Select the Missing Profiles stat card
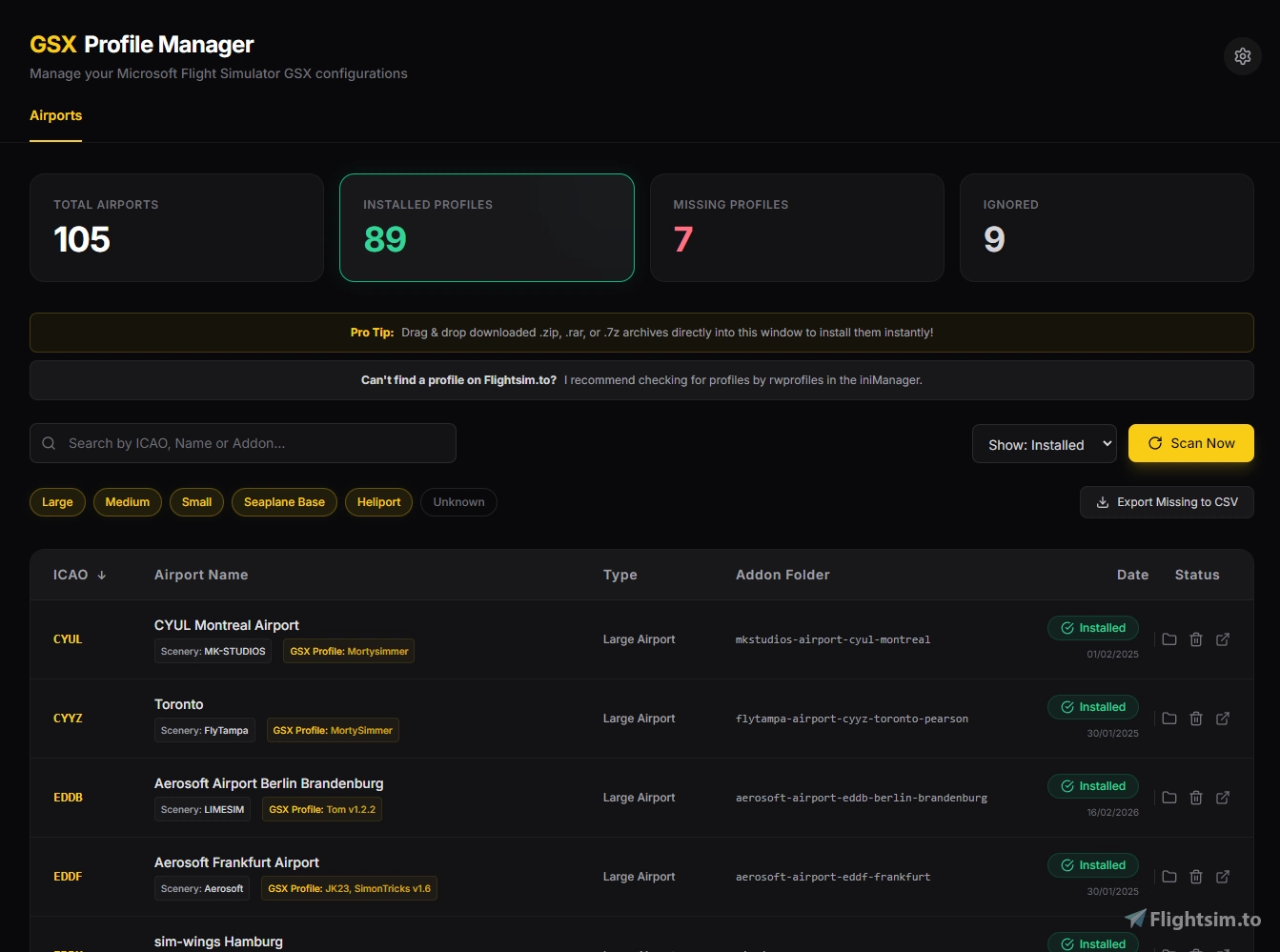Screen dimensions: 1280x952 [796, 228]
